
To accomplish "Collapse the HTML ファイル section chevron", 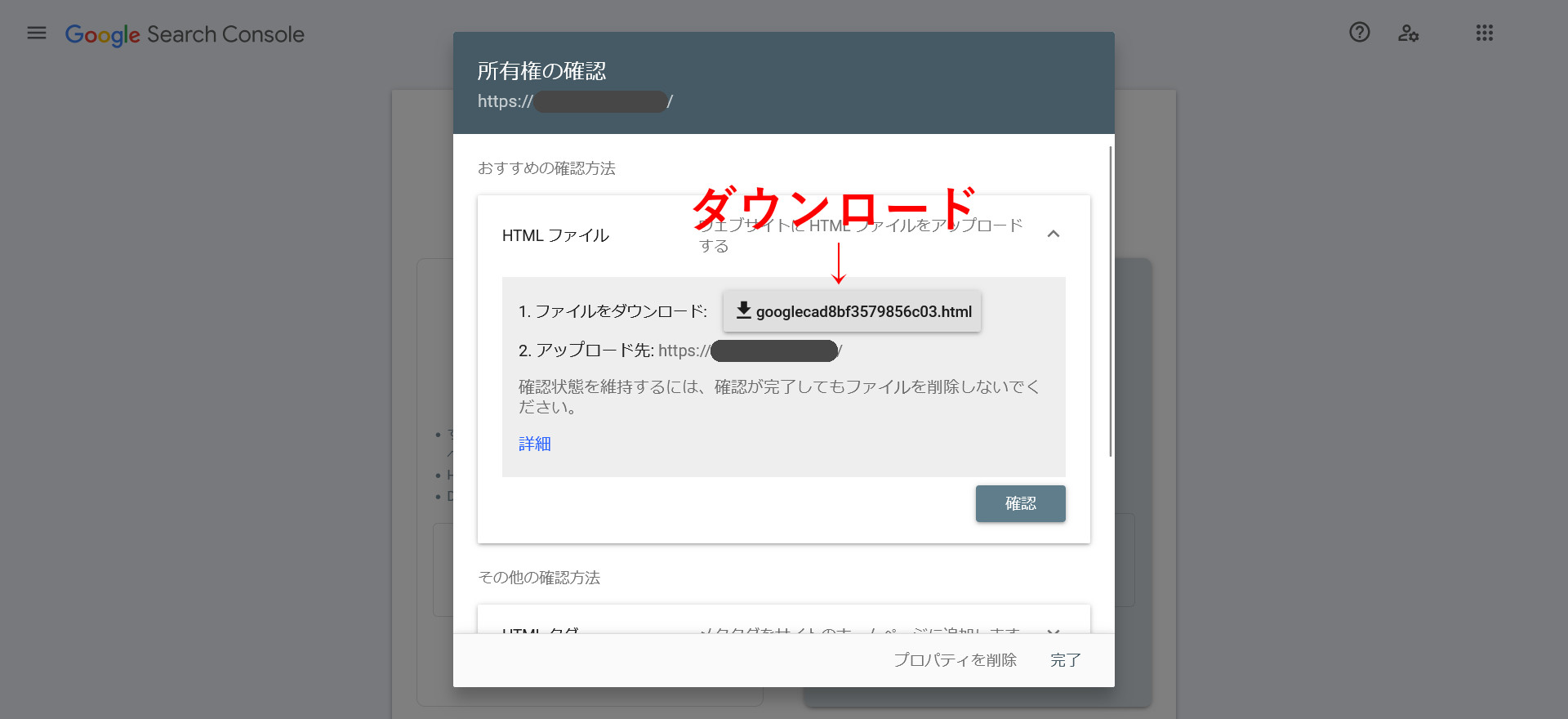I will (x=1053, y=234).
